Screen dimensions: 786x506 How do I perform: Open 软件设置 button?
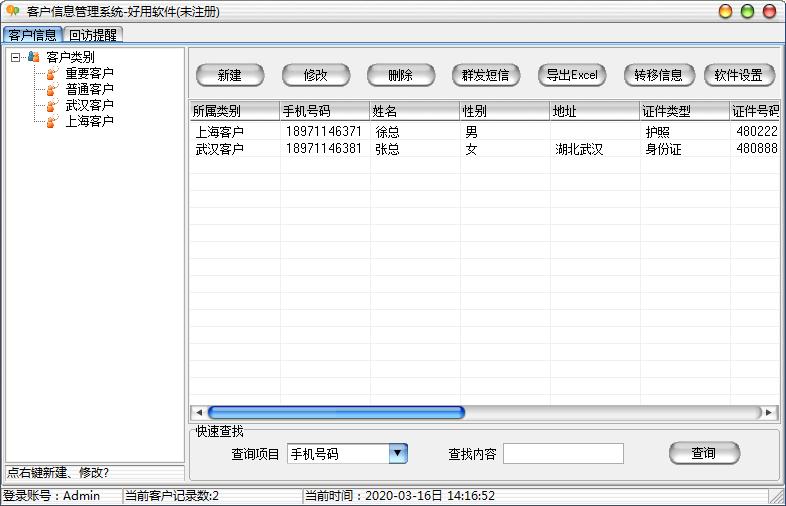[739, 75]
